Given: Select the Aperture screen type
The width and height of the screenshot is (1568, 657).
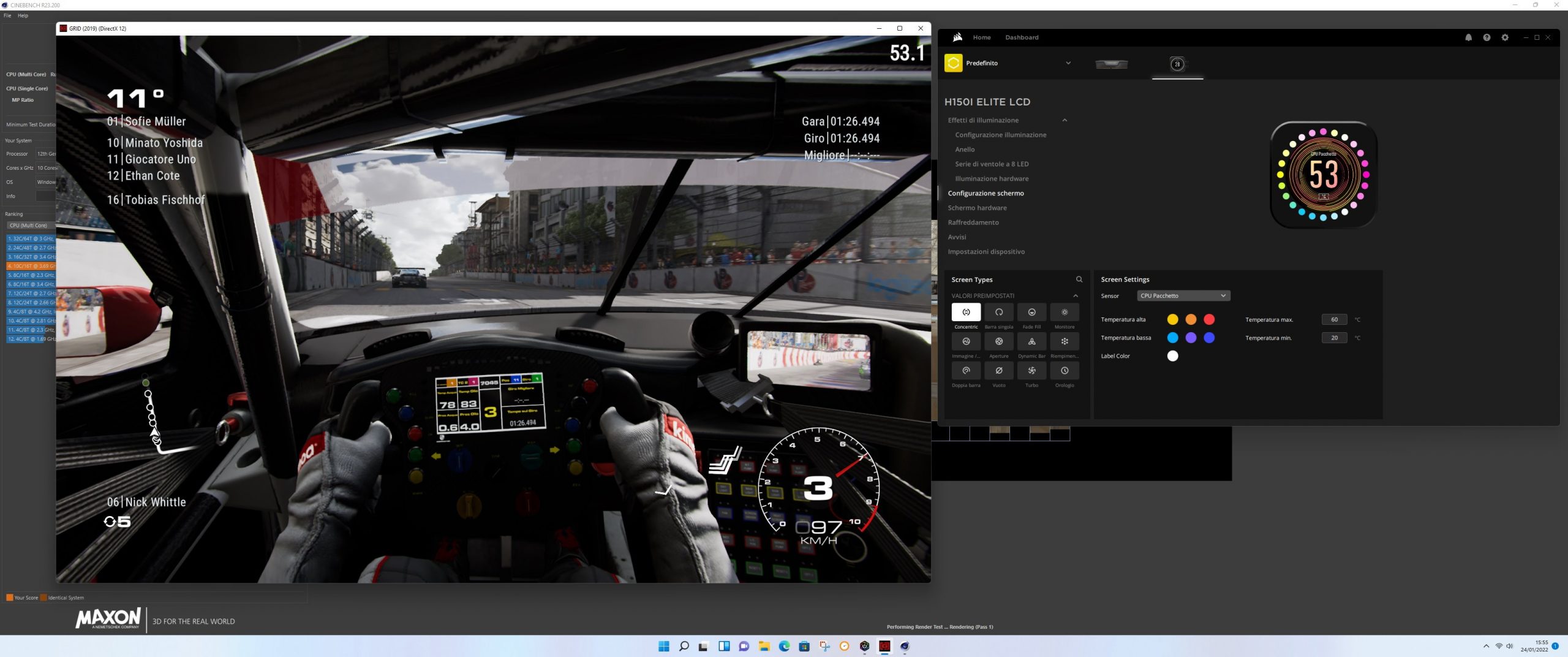Looking at the screenshot, I should (x=999, y=341).
